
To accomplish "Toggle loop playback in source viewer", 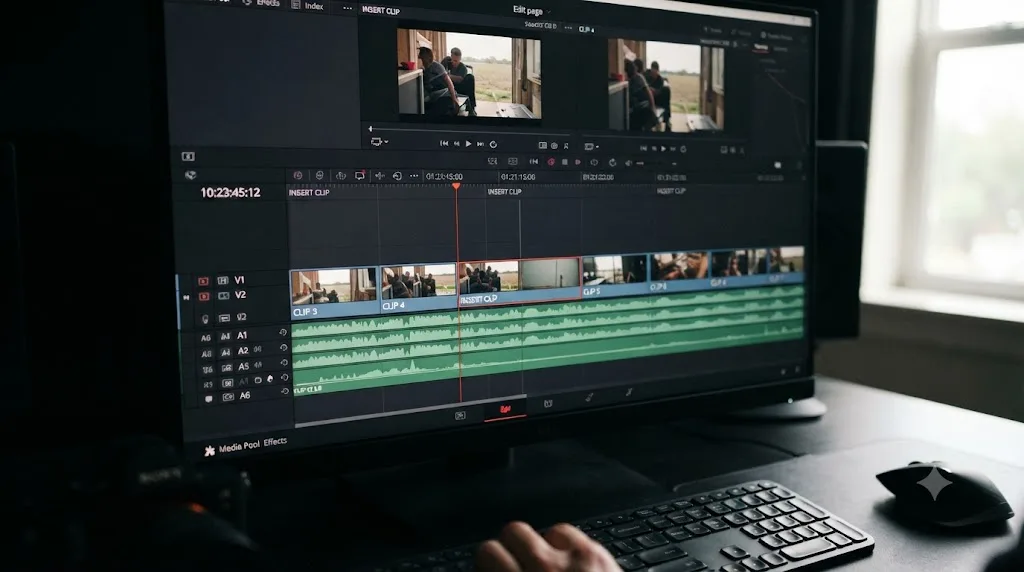I will pos(493,144).
